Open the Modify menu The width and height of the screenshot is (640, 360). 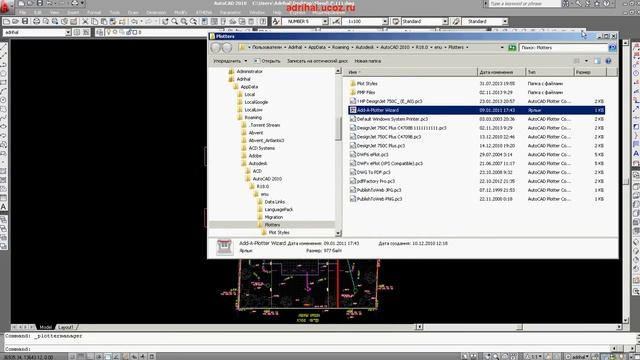[180, 13]
